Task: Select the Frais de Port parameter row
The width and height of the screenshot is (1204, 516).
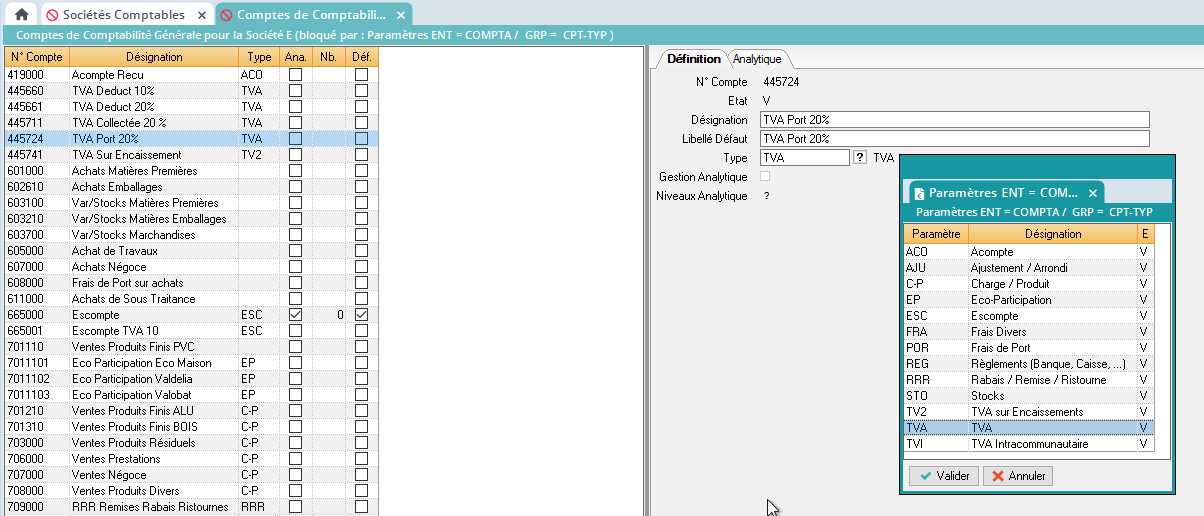Action: click(1027, 348)
